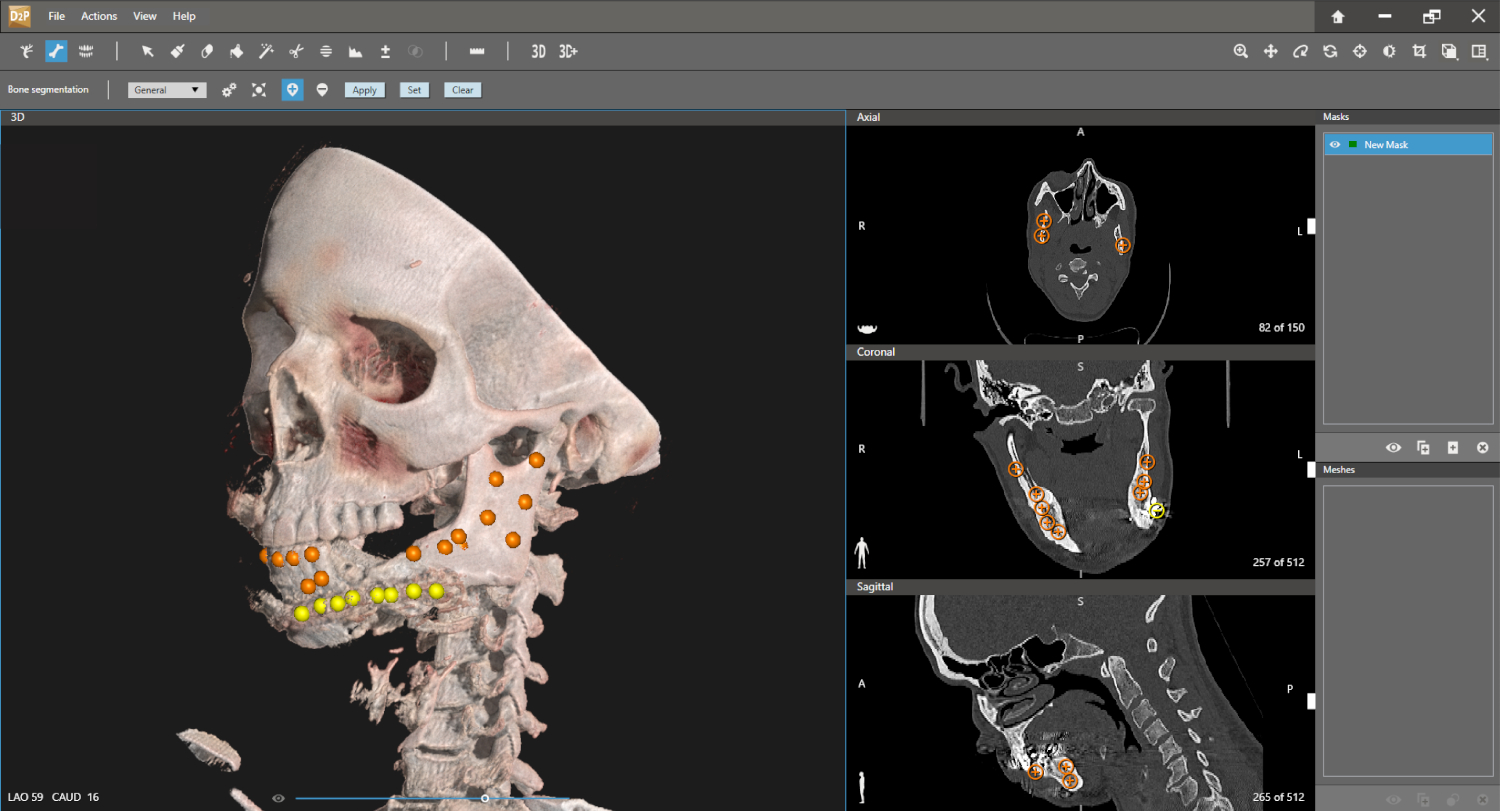1500x811 pixels.
Task: Select the teeth segmentation tool
Action: (x=86, y=51)
